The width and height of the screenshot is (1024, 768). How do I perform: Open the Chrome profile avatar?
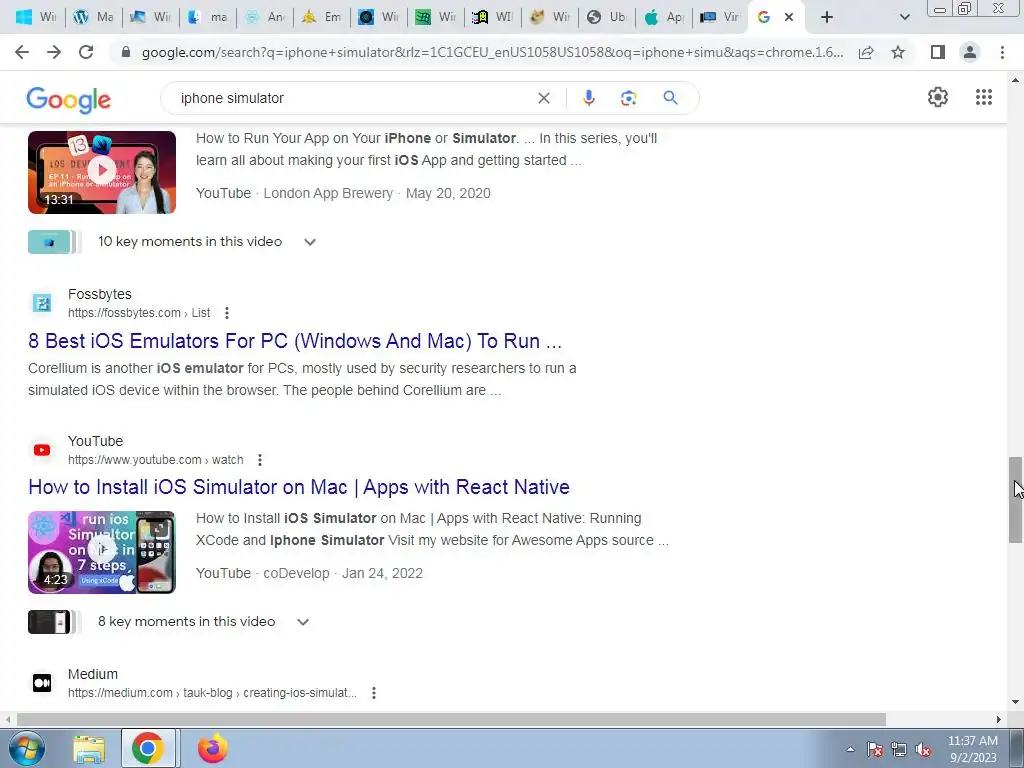[x=970, y=52]
